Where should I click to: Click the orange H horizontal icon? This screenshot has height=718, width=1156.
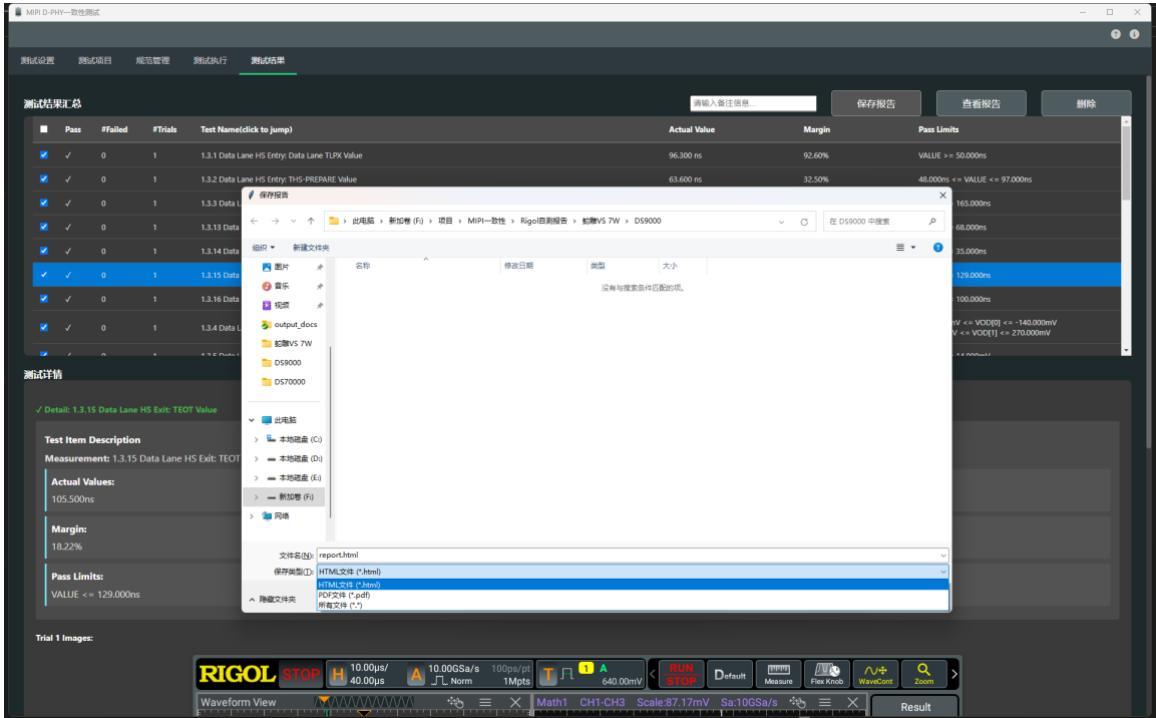click(x=338, y=675)
